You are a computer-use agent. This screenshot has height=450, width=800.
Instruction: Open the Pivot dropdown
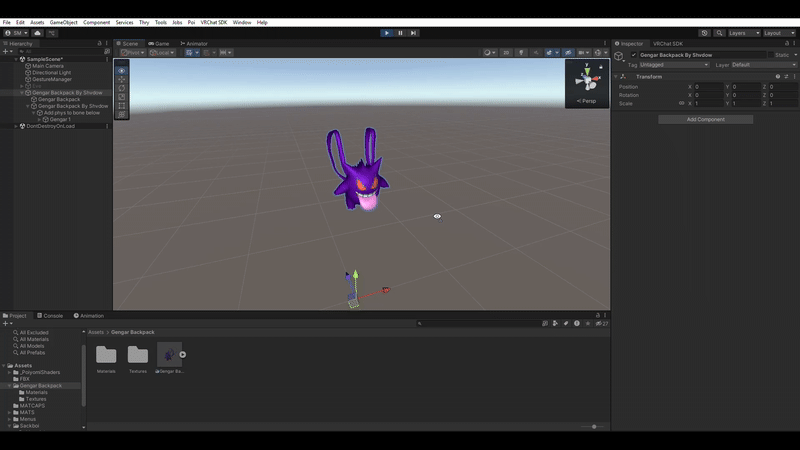[x=133, y=53]
